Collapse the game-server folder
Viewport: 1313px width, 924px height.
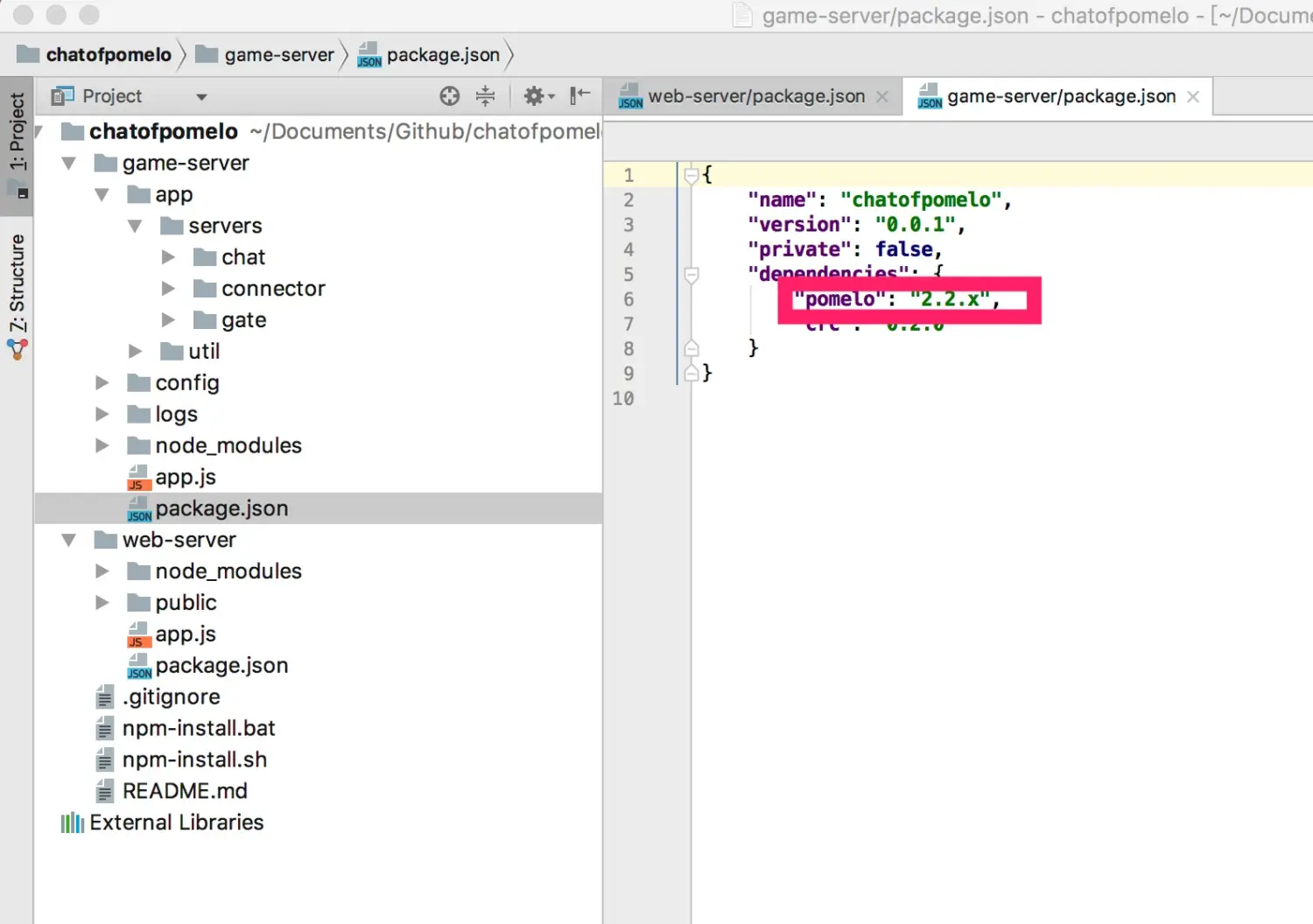69,164
